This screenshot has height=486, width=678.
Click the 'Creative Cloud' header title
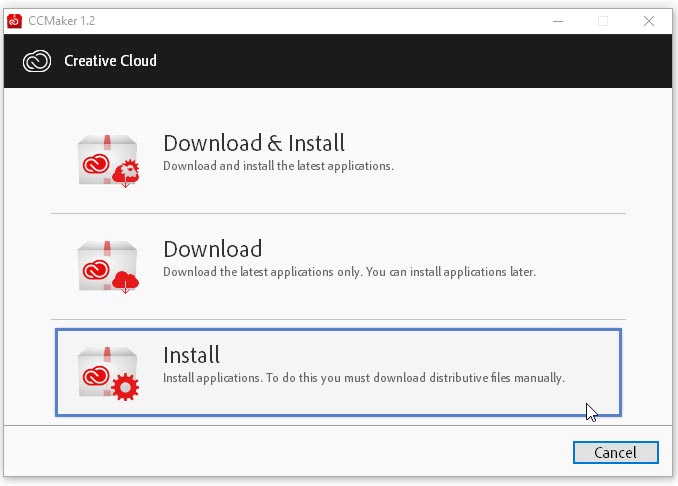(x=110, y=61)
